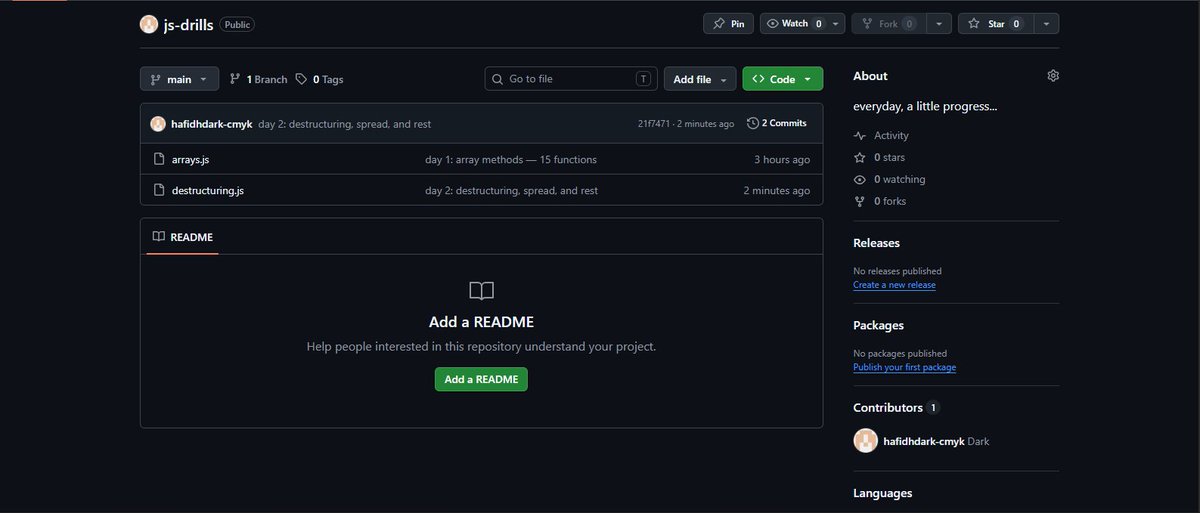Click Publish your first package link
Screen dimensions: 1200x513
tap(904, 367)
